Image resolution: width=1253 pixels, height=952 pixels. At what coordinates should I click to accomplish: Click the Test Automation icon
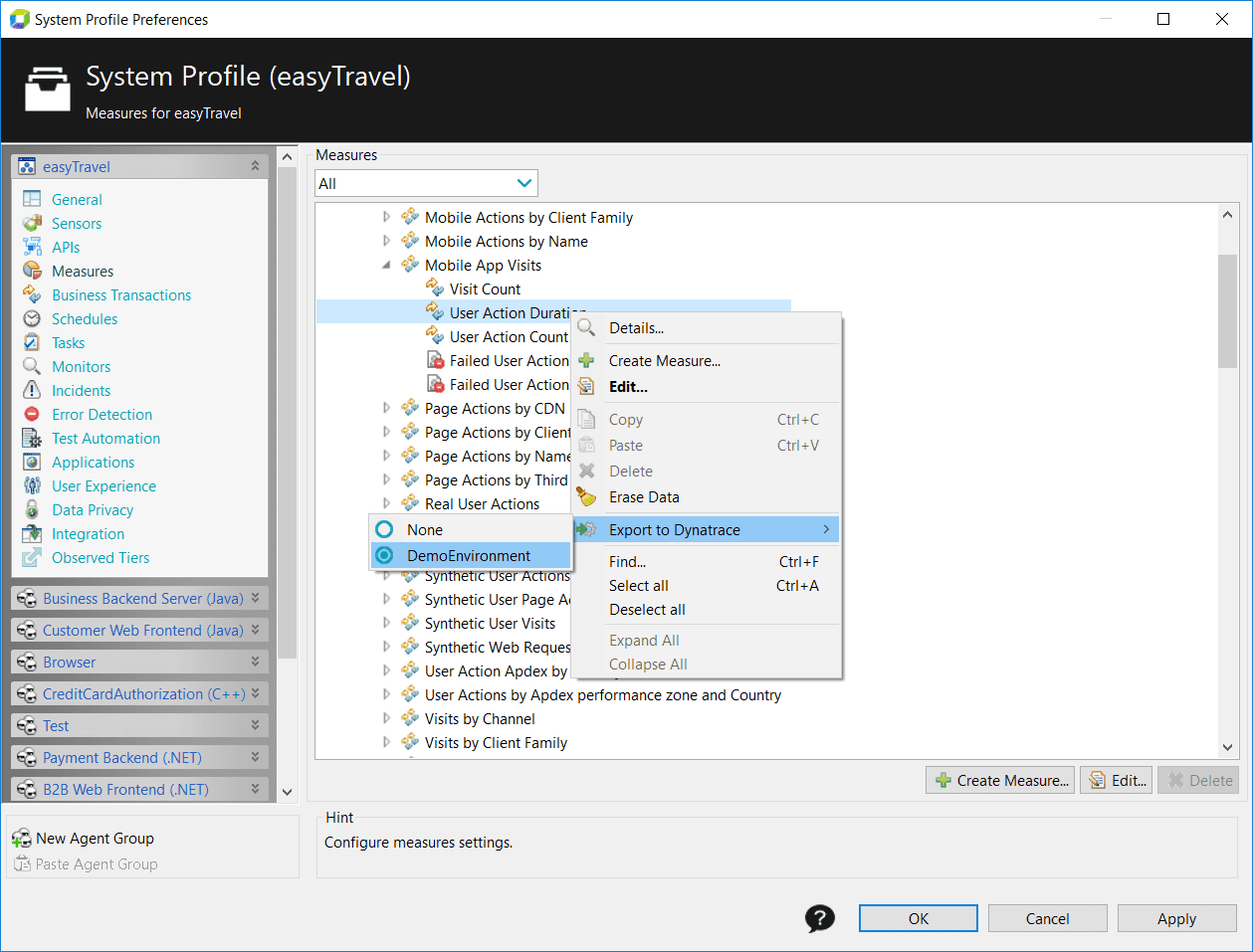tap(32, 438)
